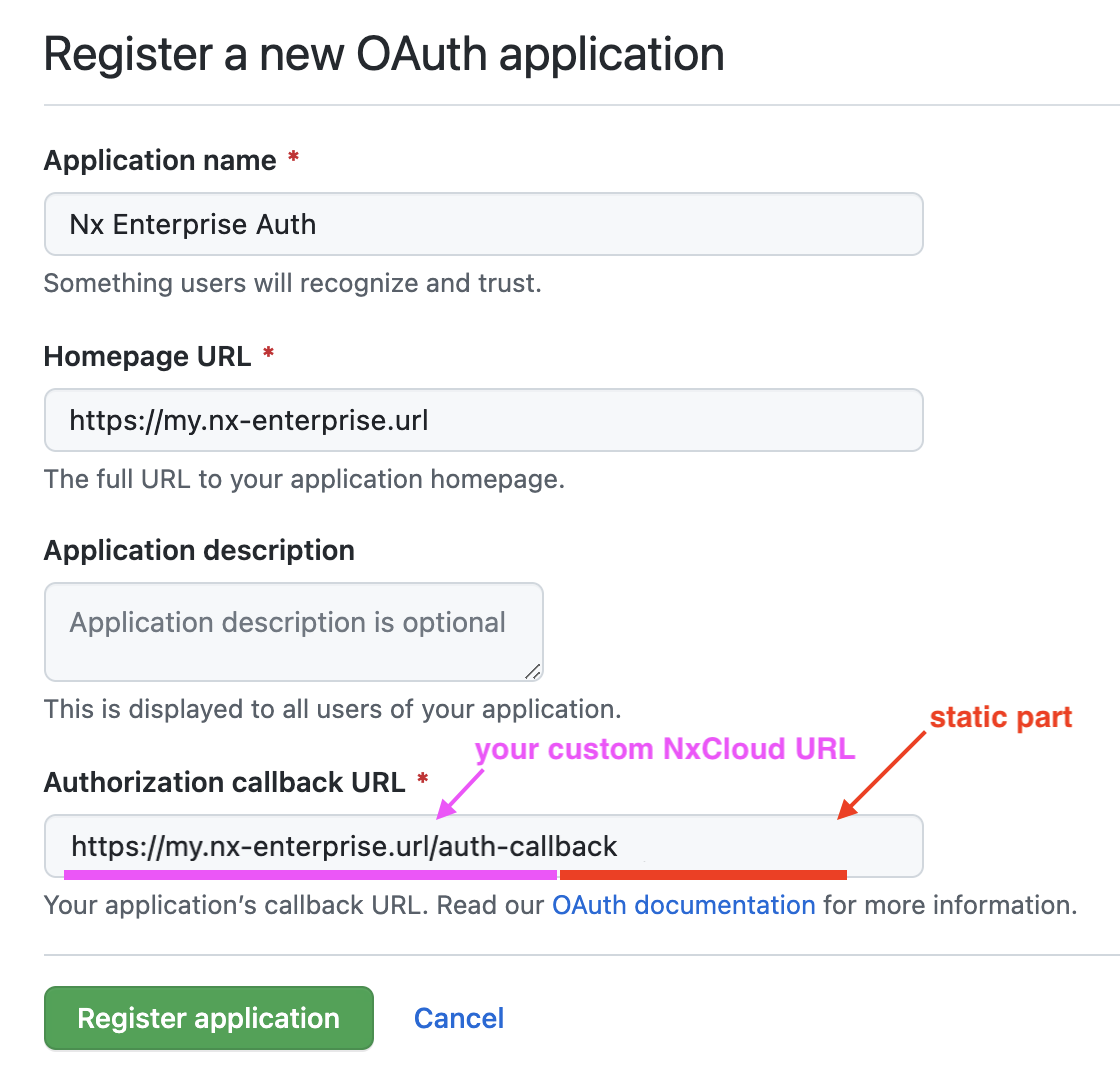
Task: Click into the Application description textarea
Action: pyautogui.click(x=293, y=632)
